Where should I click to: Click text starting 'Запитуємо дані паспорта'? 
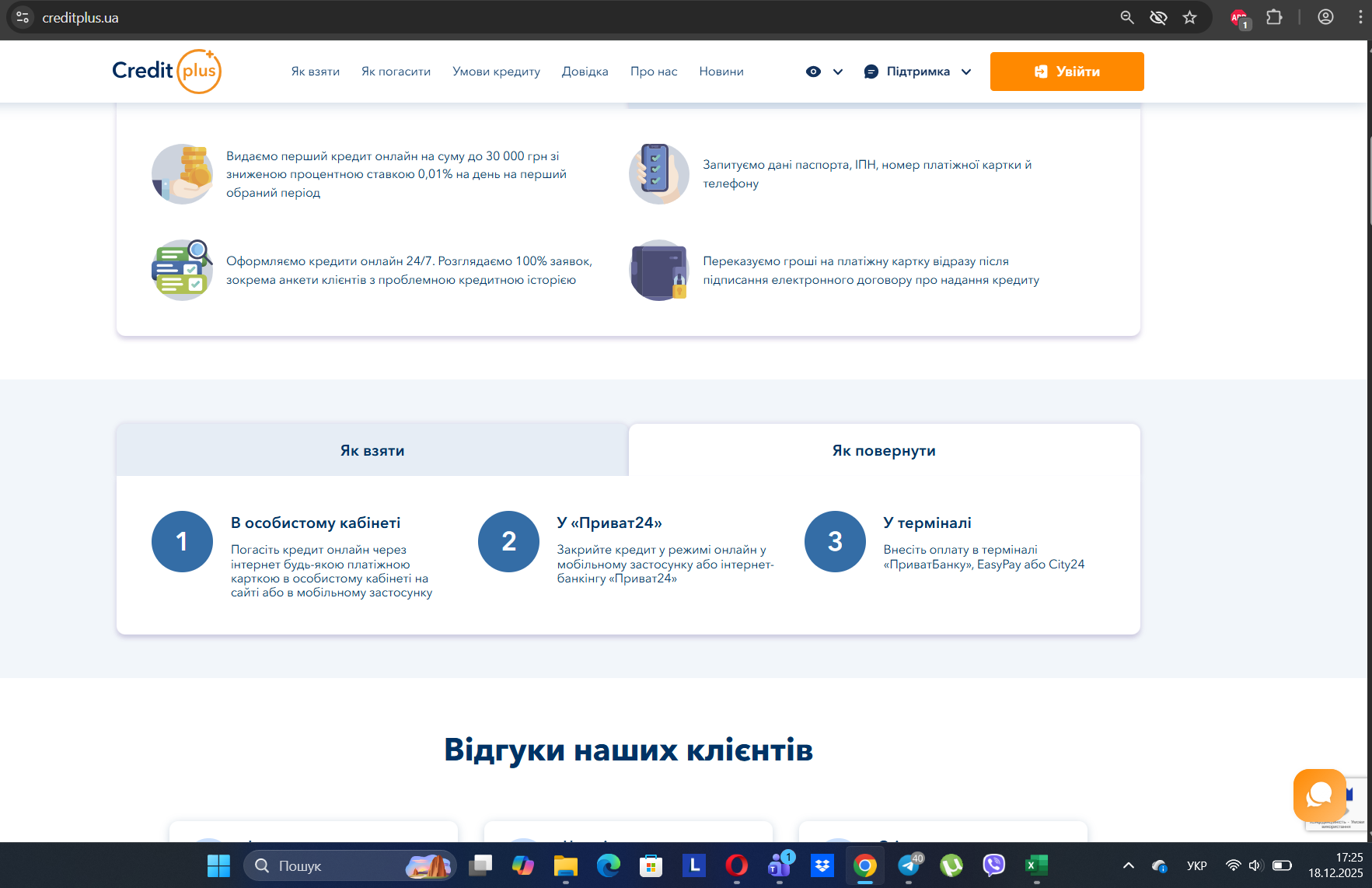click(x=868, y=174)
